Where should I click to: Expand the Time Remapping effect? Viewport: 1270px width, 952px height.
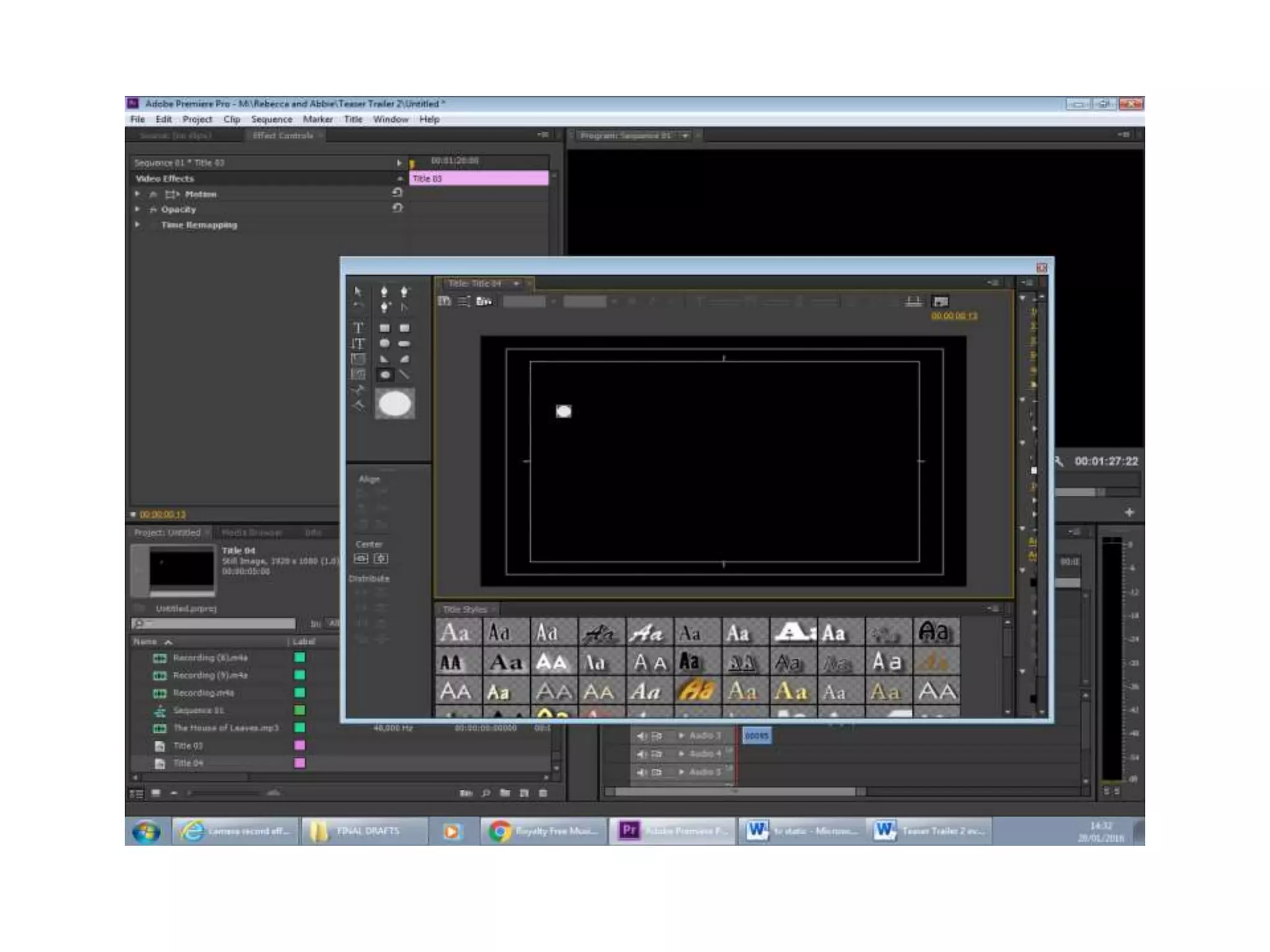click(x=137, y=224)
